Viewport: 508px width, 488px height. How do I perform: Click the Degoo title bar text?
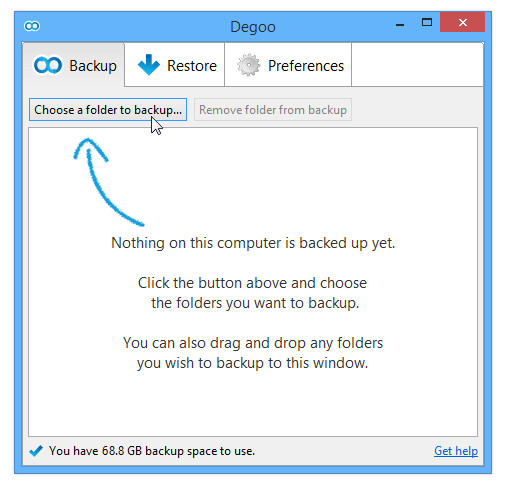coord(253,27)
